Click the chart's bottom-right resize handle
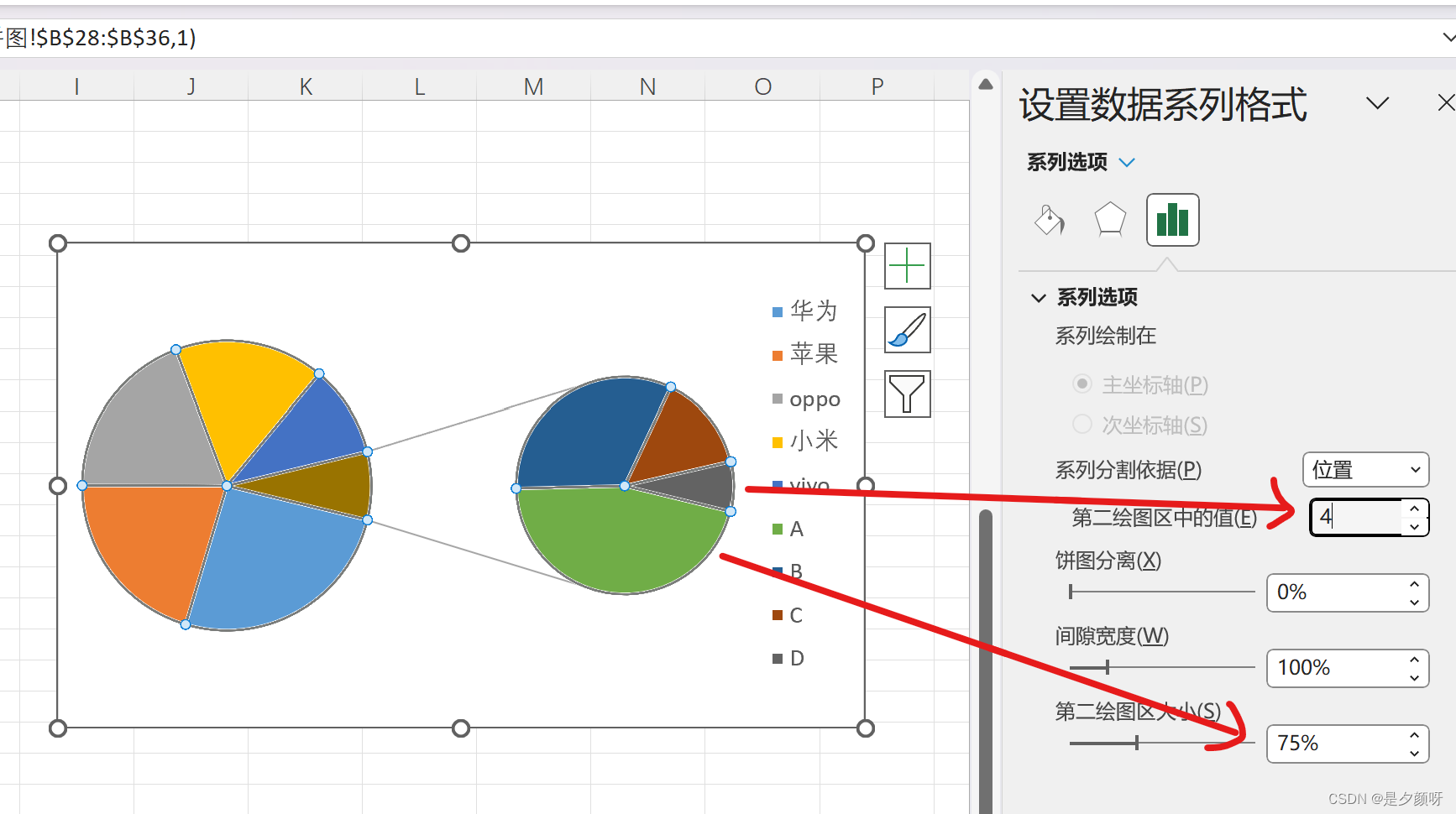 [866, 728]
